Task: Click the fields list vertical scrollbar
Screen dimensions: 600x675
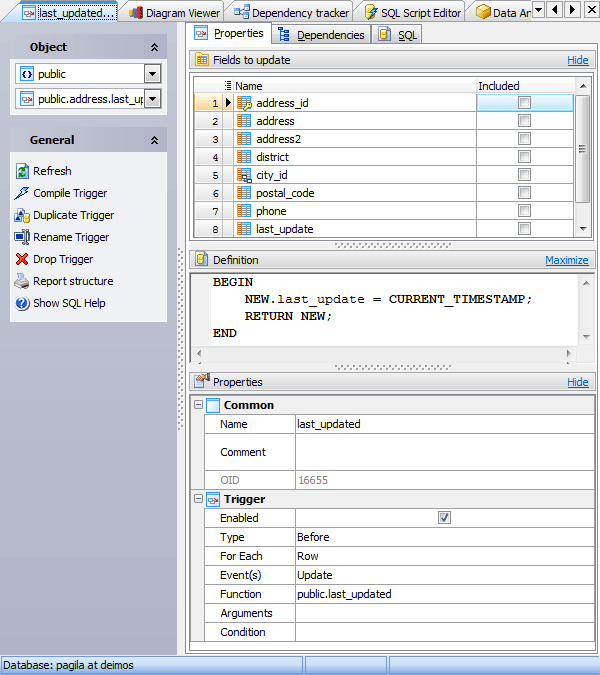Action: point(582,149)
